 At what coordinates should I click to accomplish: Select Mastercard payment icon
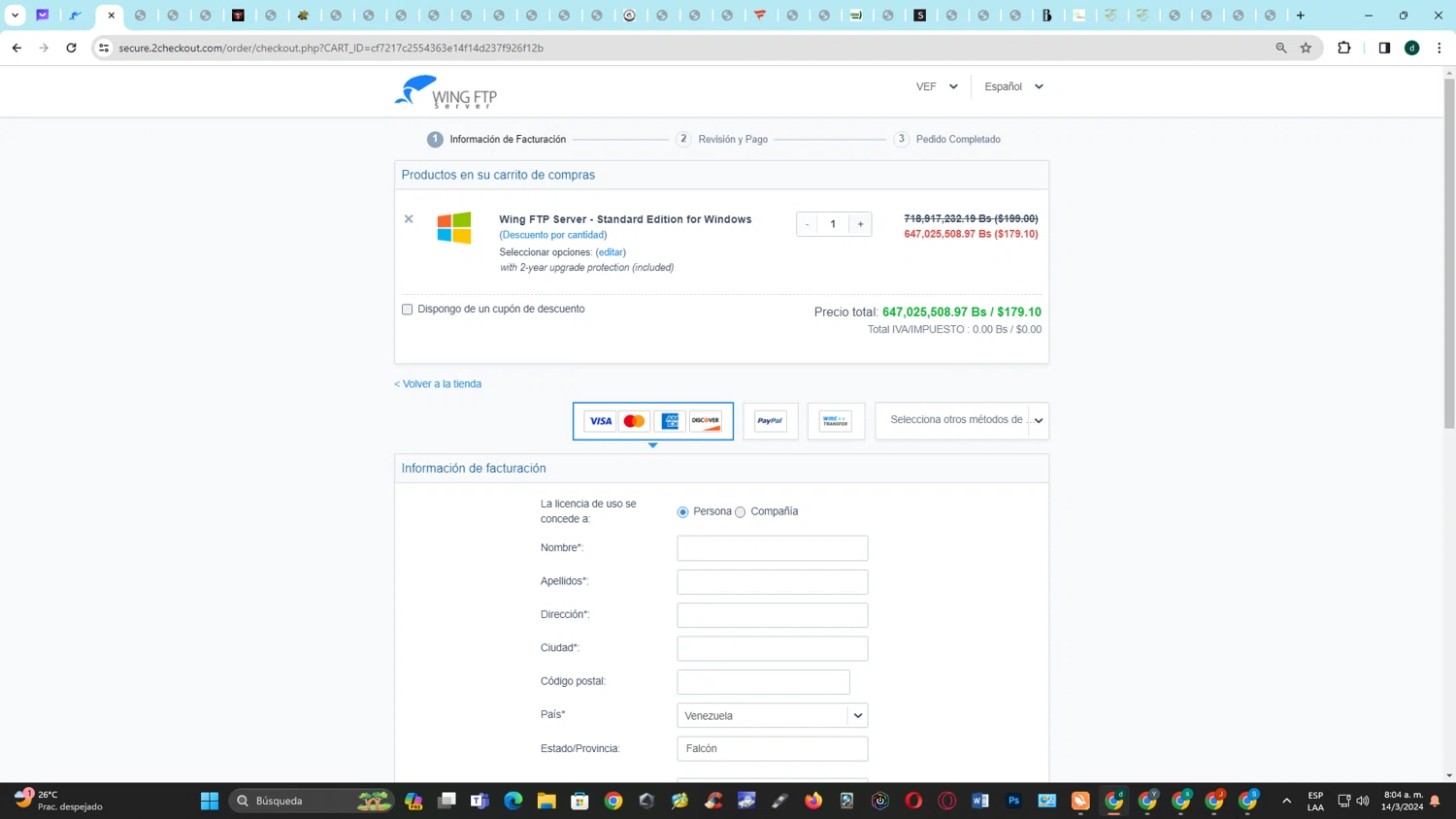point(634,421)
